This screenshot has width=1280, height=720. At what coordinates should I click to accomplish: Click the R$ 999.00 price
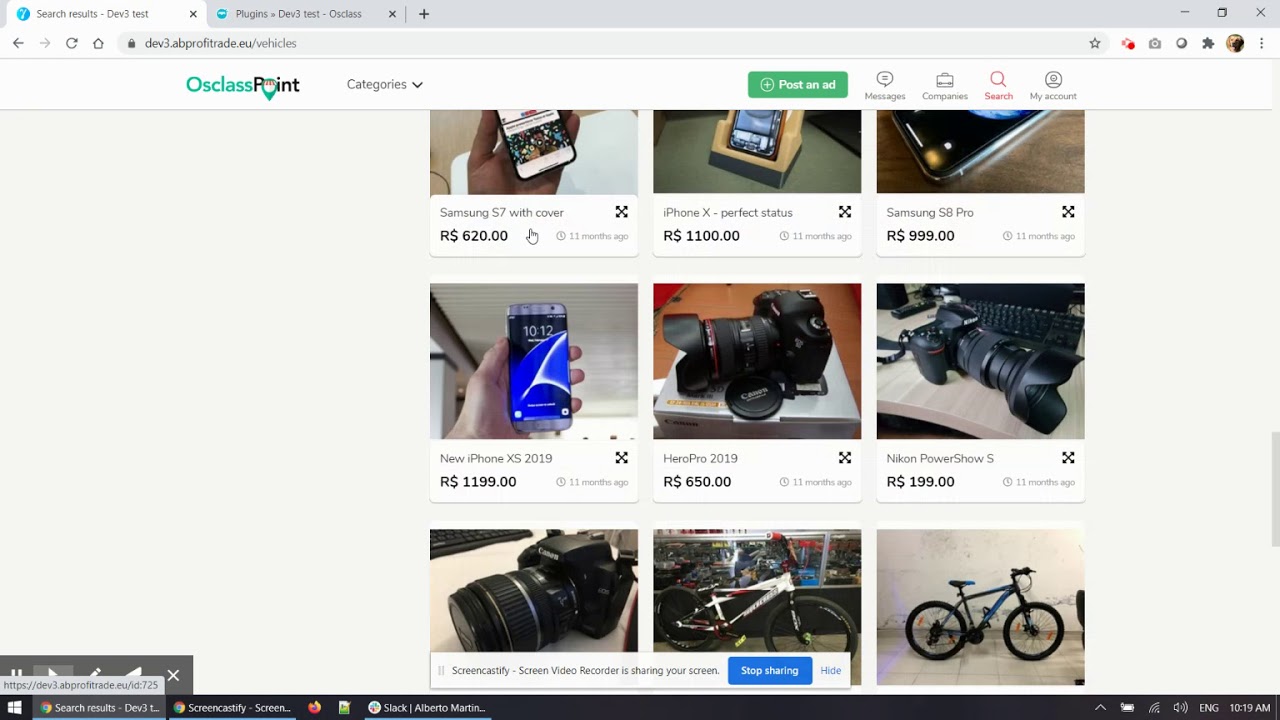tap(920, 236)
